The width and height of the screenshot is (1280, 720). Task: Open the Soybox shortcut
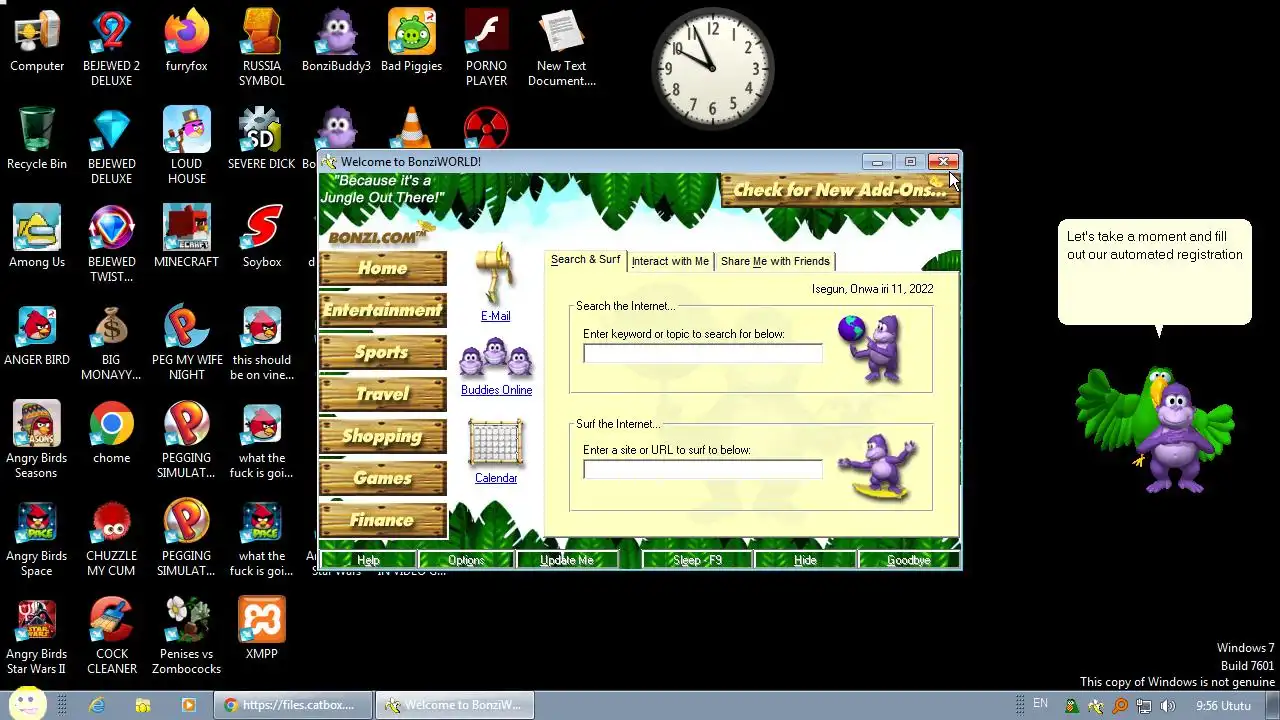(261, 237)
